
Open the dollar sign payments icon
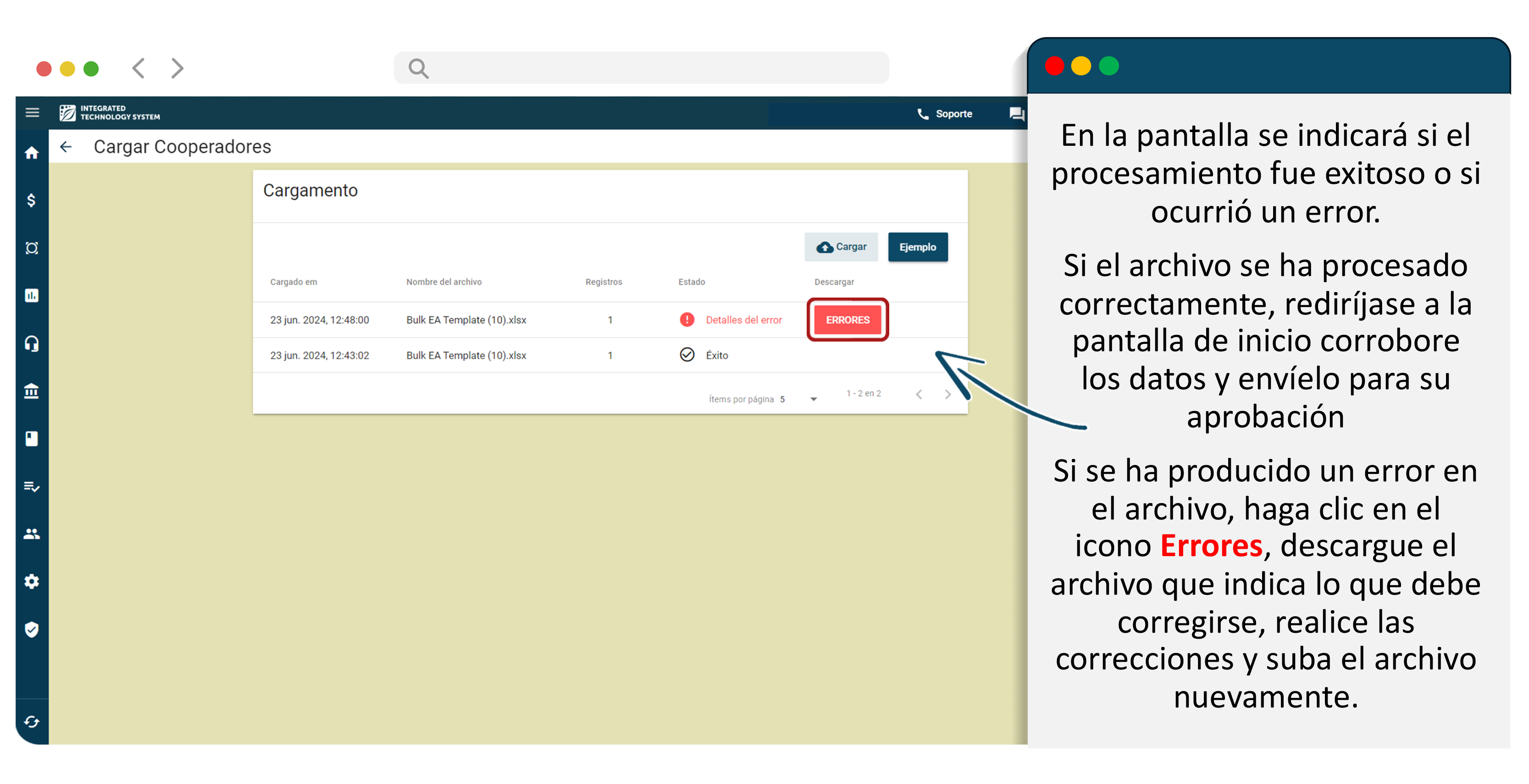pyautogui.click(x=32, y=201)
